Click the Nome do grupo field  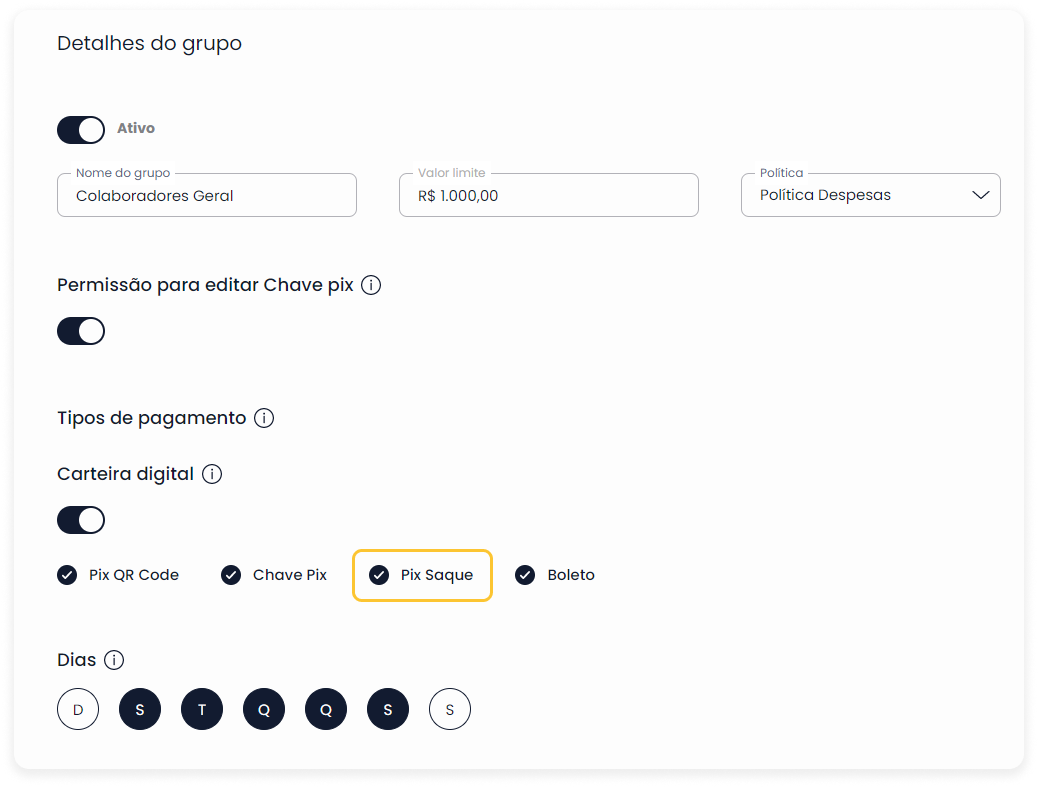(207, 195)
